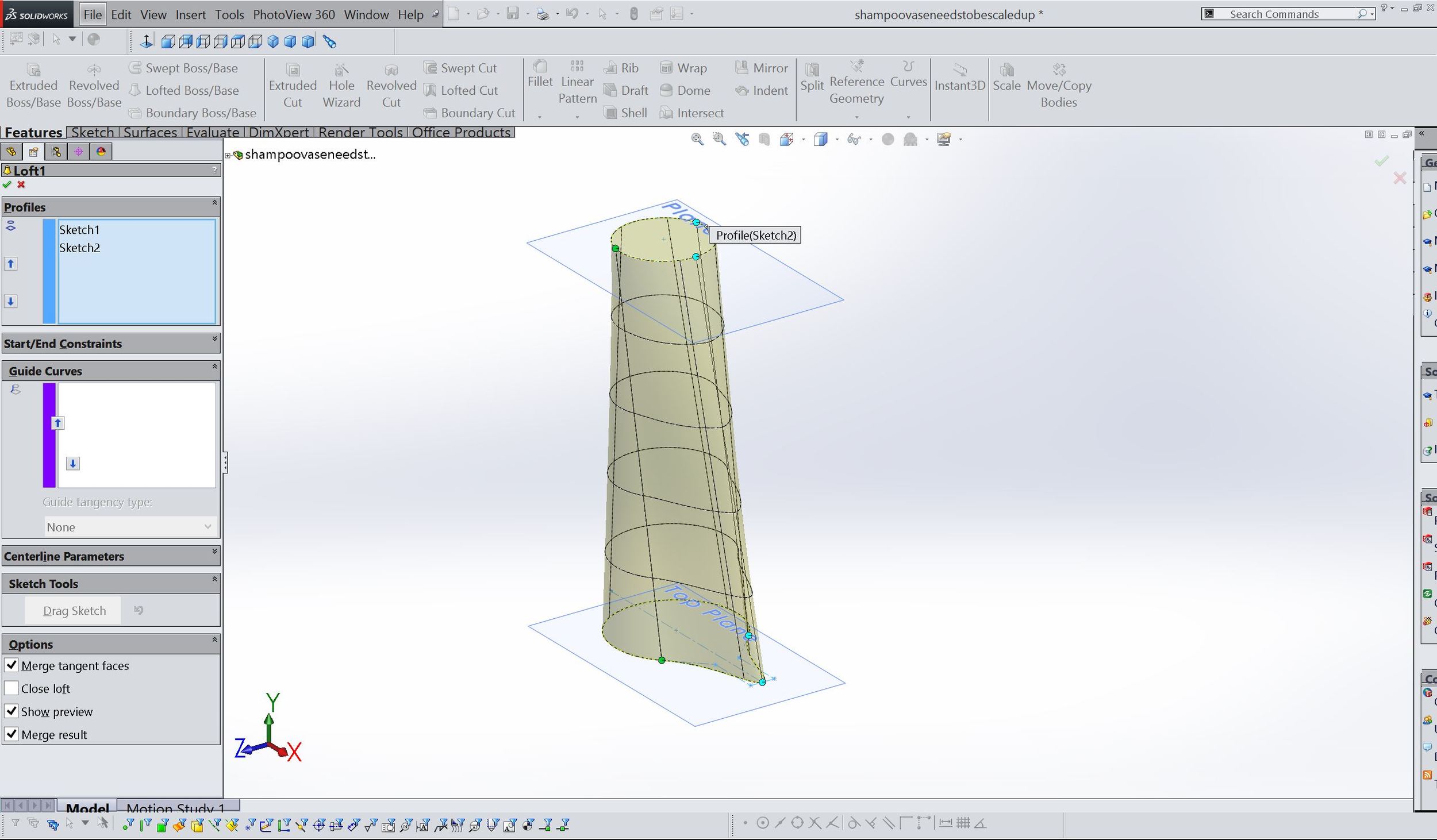
Task: Click Zoom to Fit icon in view toolbar
Action: [x=697, y=139]
